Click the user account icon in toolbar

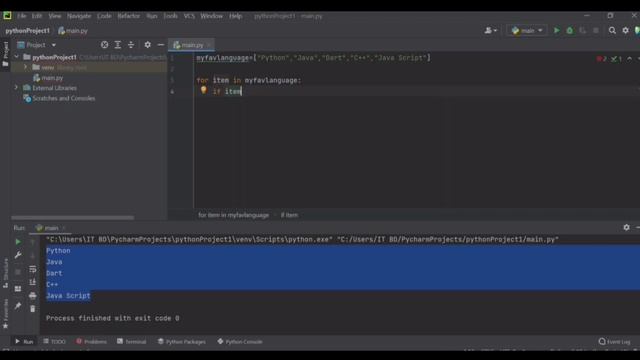pyautogui.click(x=490, y=31)
